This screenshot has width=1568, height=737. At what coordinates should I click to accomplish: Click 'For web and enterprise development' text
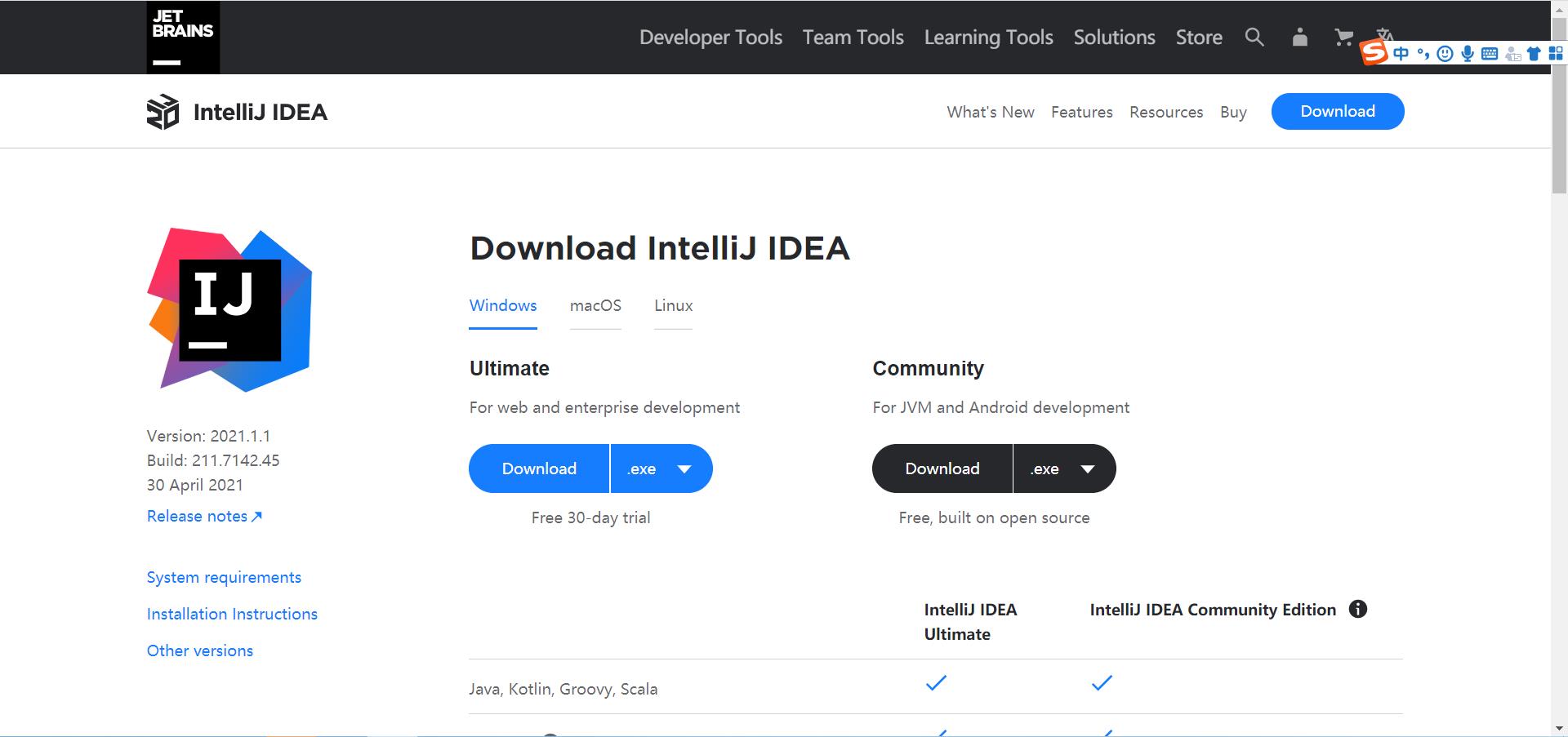point(604,407)
